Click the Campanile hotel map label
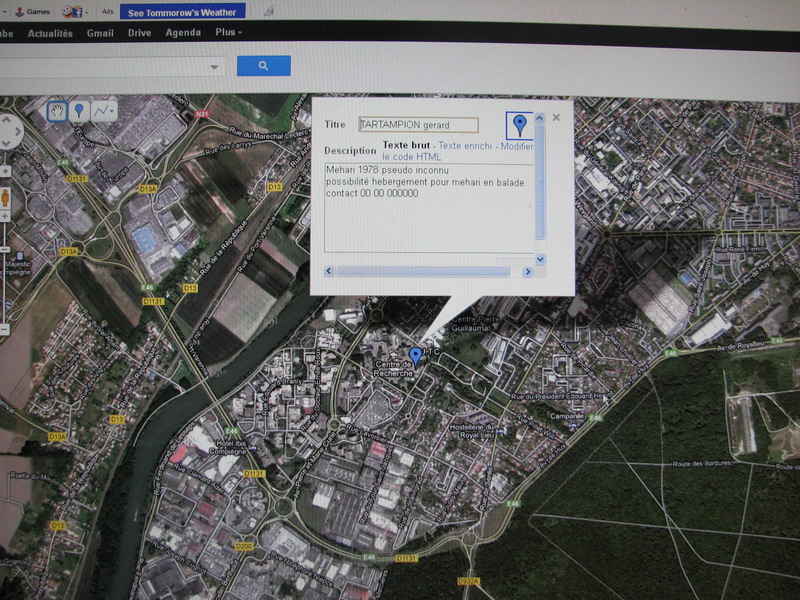This screenshot has width=800, height=600. [x=567, y=416]
